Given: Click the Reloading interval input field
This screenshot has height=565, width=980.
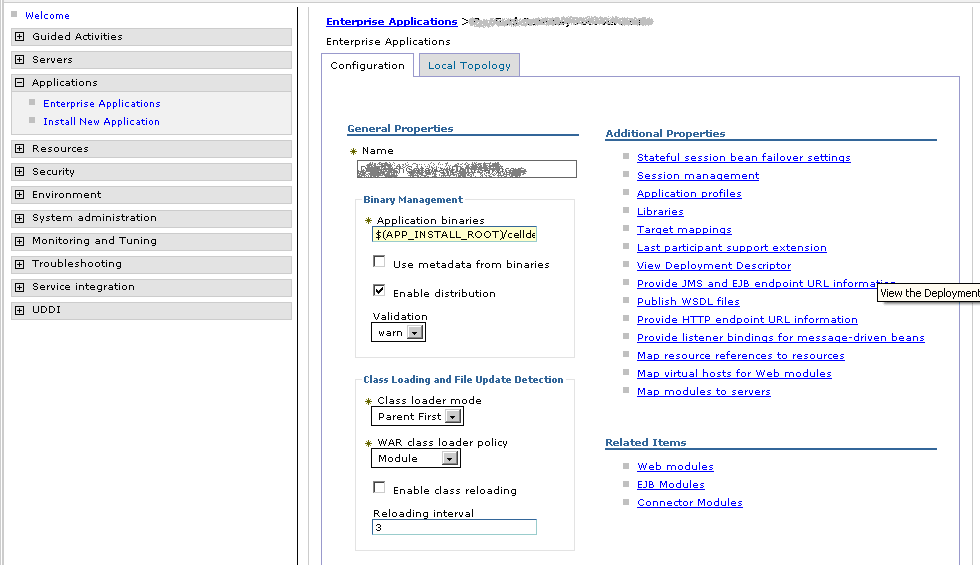Looking at the screenshot, I should [x=454, y=527].
